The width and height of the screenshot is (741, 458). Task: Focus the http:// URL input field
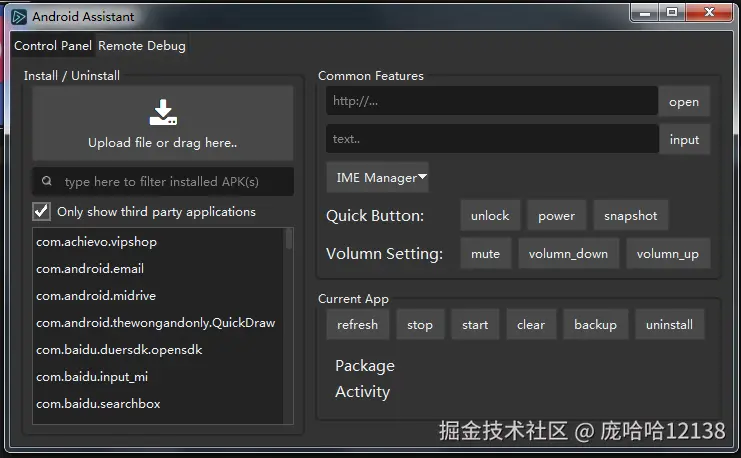click(x=492, y=101)
